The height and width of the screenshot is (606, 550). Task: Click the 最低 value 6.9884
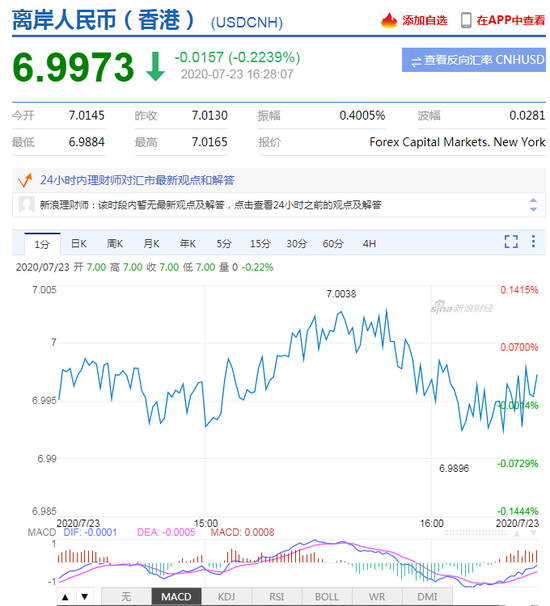87,142
